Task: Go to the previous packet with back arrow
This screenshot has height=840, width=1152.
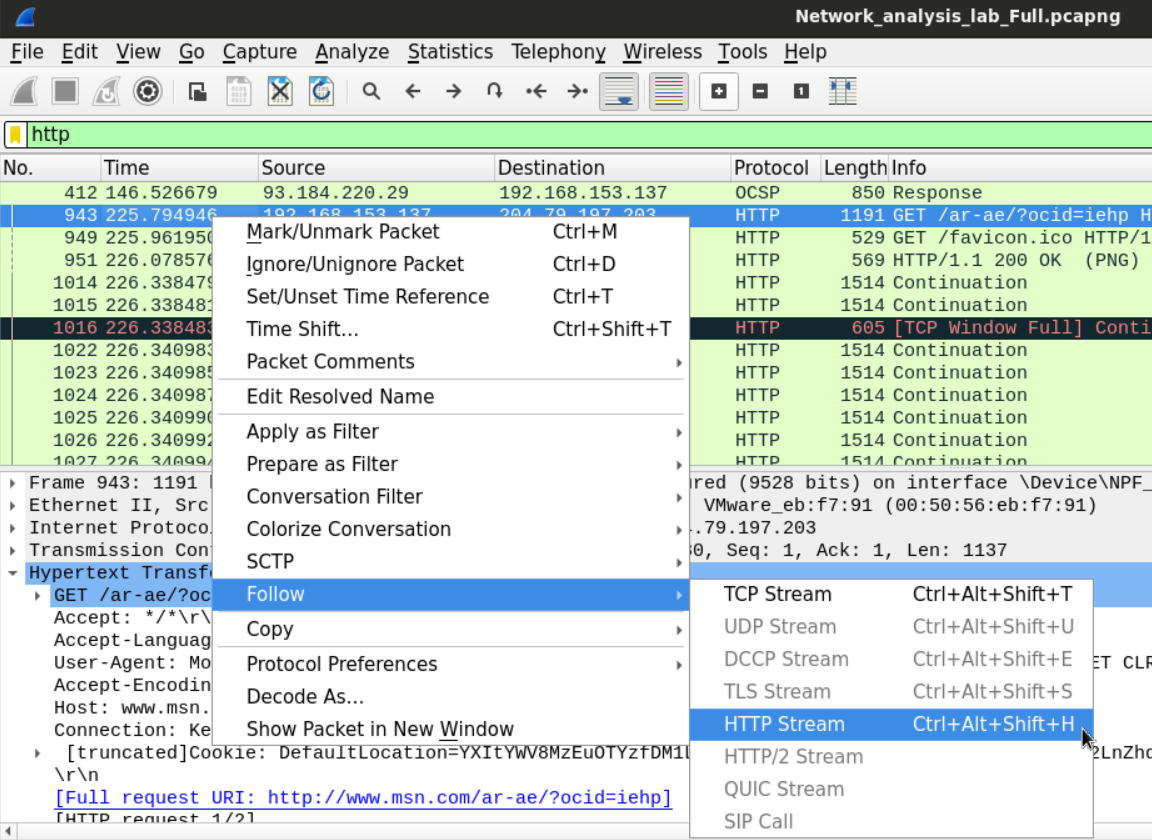Action: [413, 92]
